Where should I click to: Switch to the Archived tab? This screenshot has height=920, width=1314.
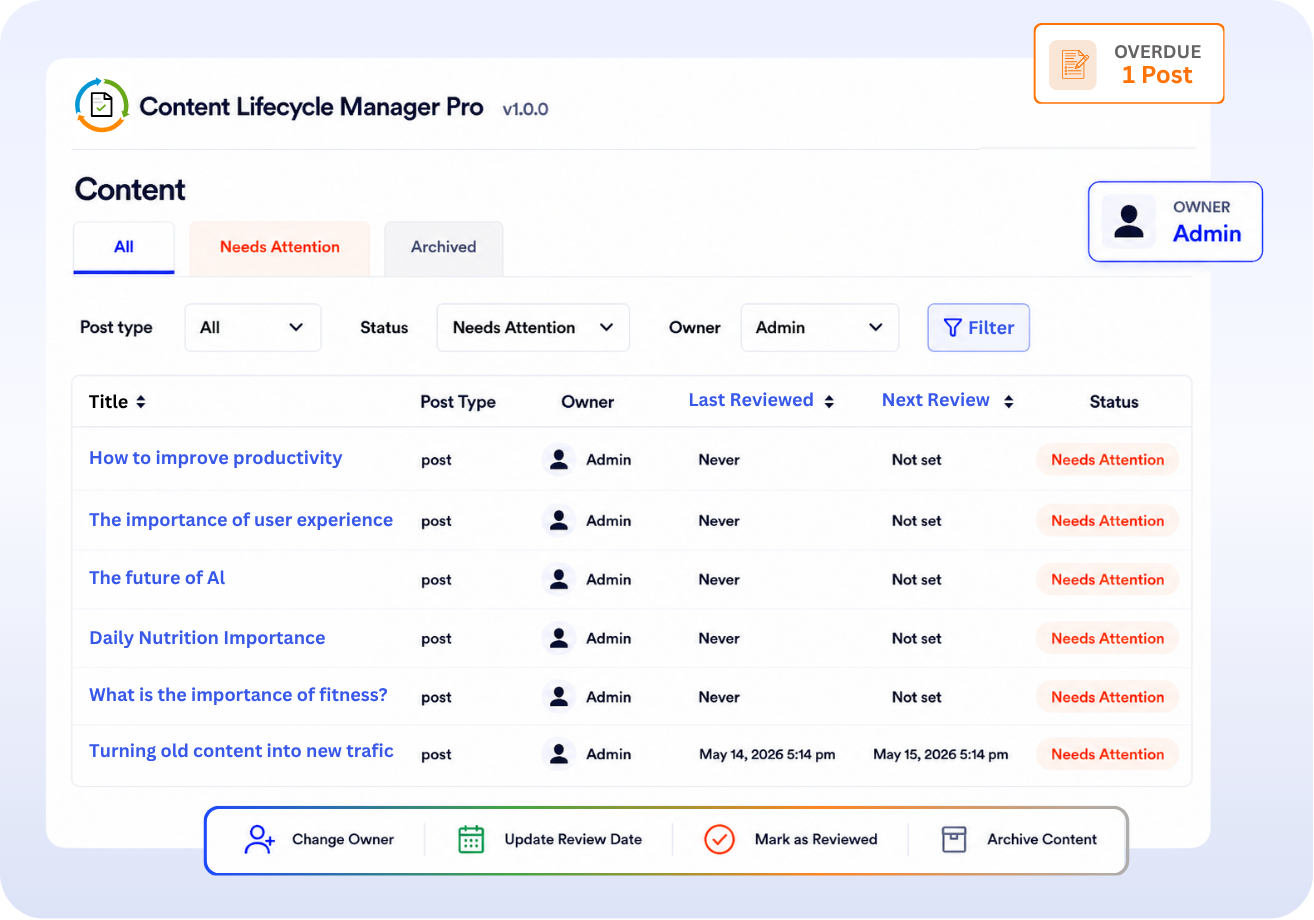click(444, 248)
